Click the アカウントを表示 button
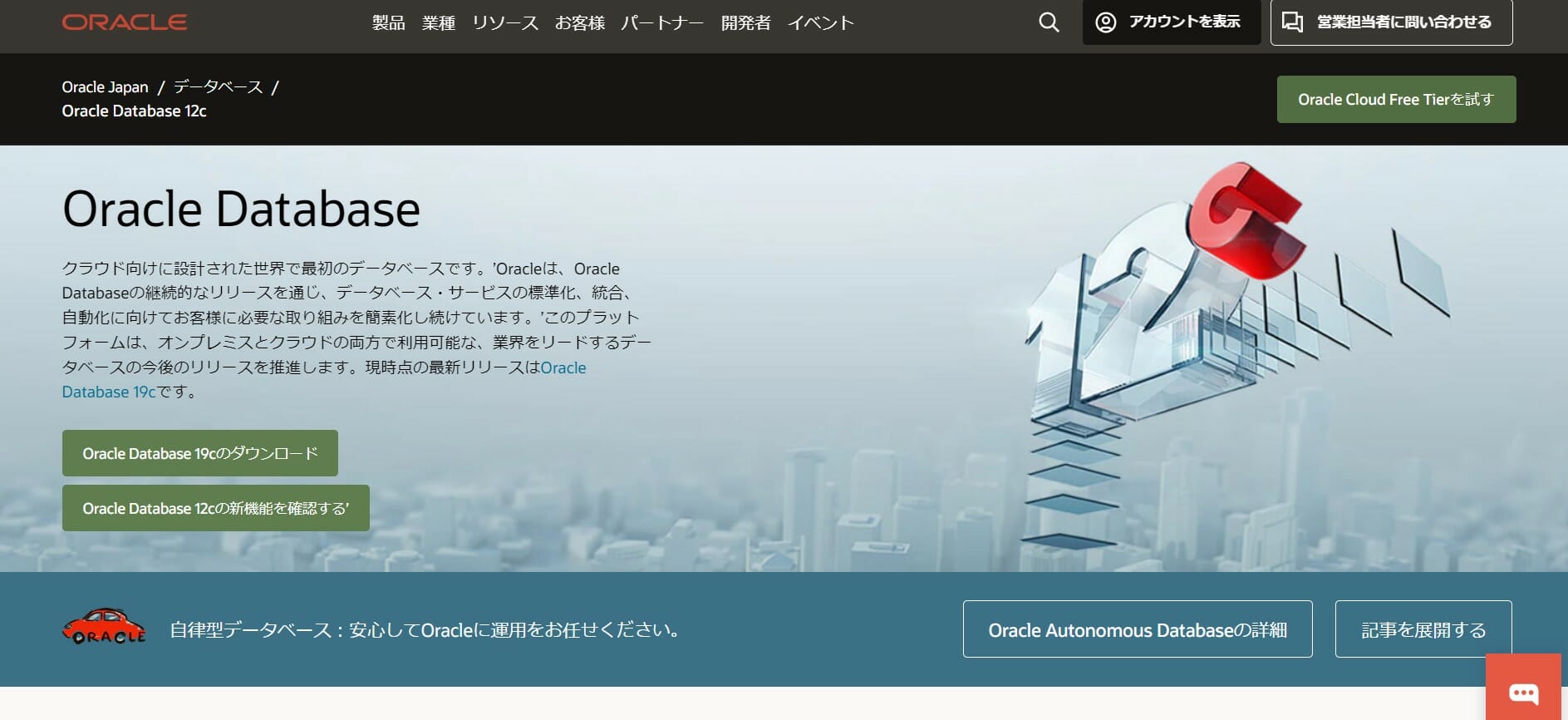 1172,22
